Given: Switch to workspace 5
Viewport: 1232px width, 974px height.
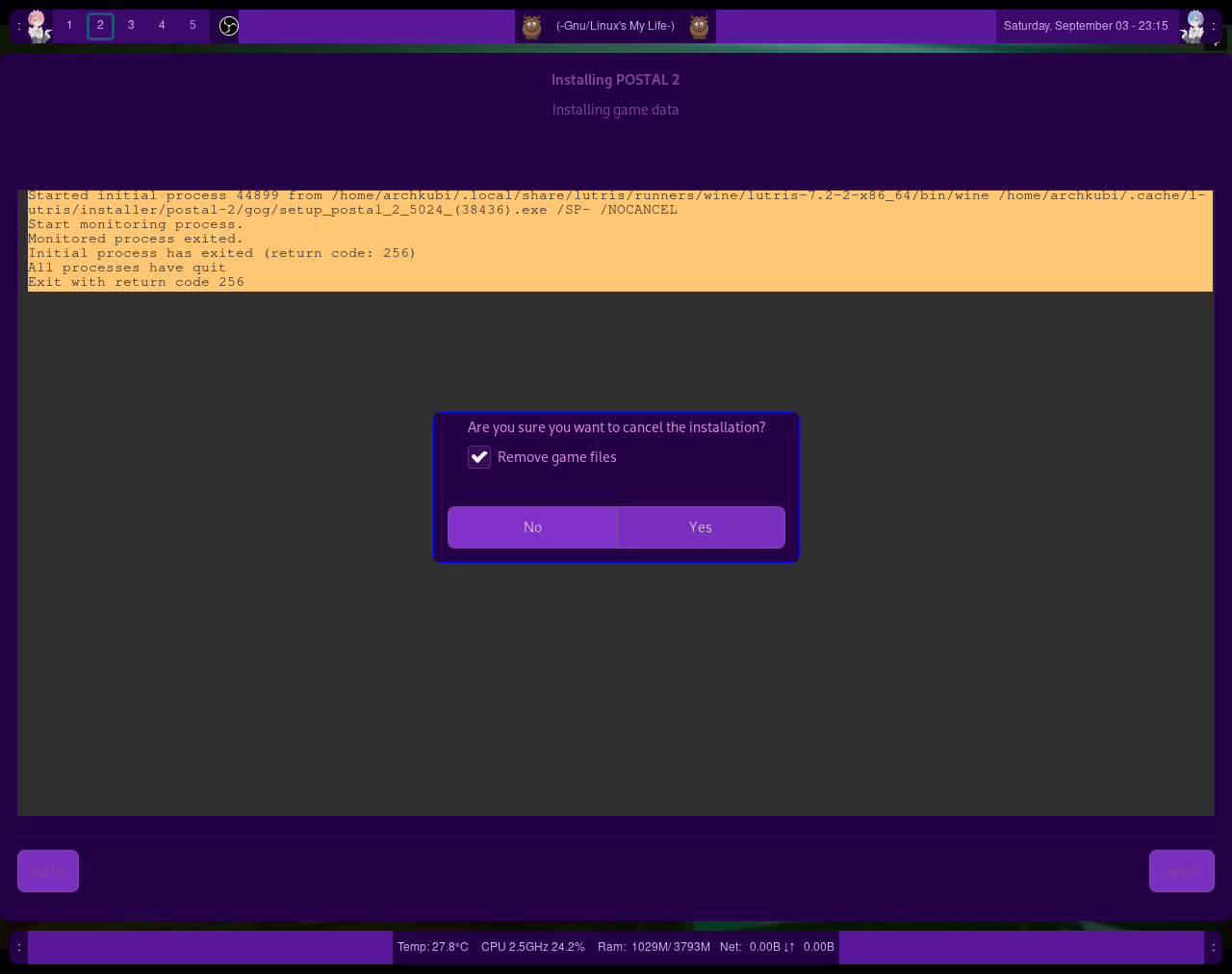Looking at the screenshot, I should coord(192,26).
